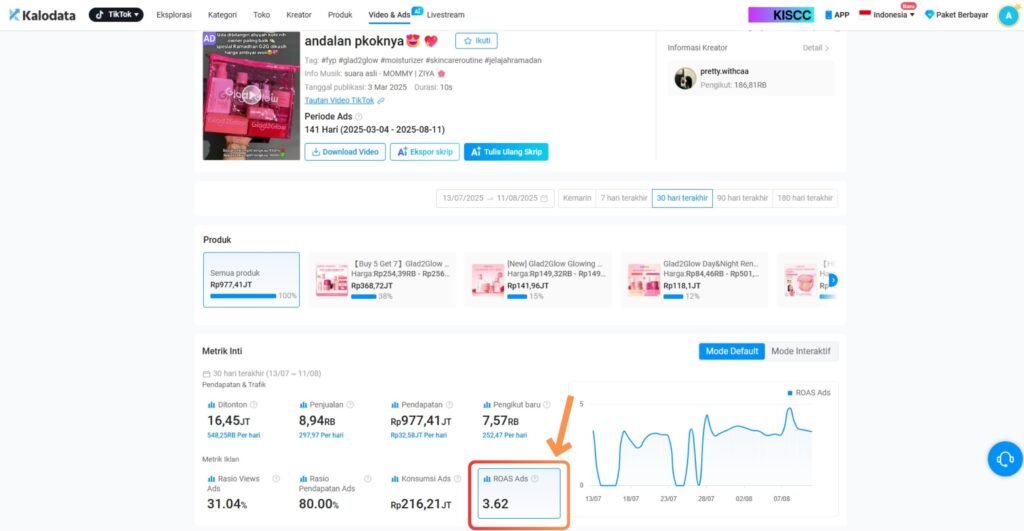The width and height of the screenshot is (1024, 531).
Task: Select the ROAS Ads metric card
Action: tap(519, 494)
